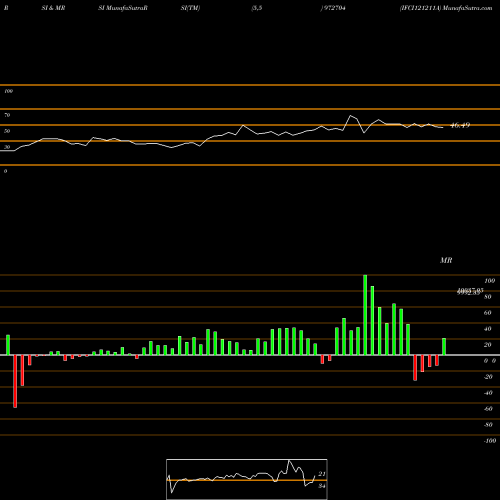This screenshot has width=500, height=500.
Task: Click the 21 label in mini chart
Action: [322, 474]
